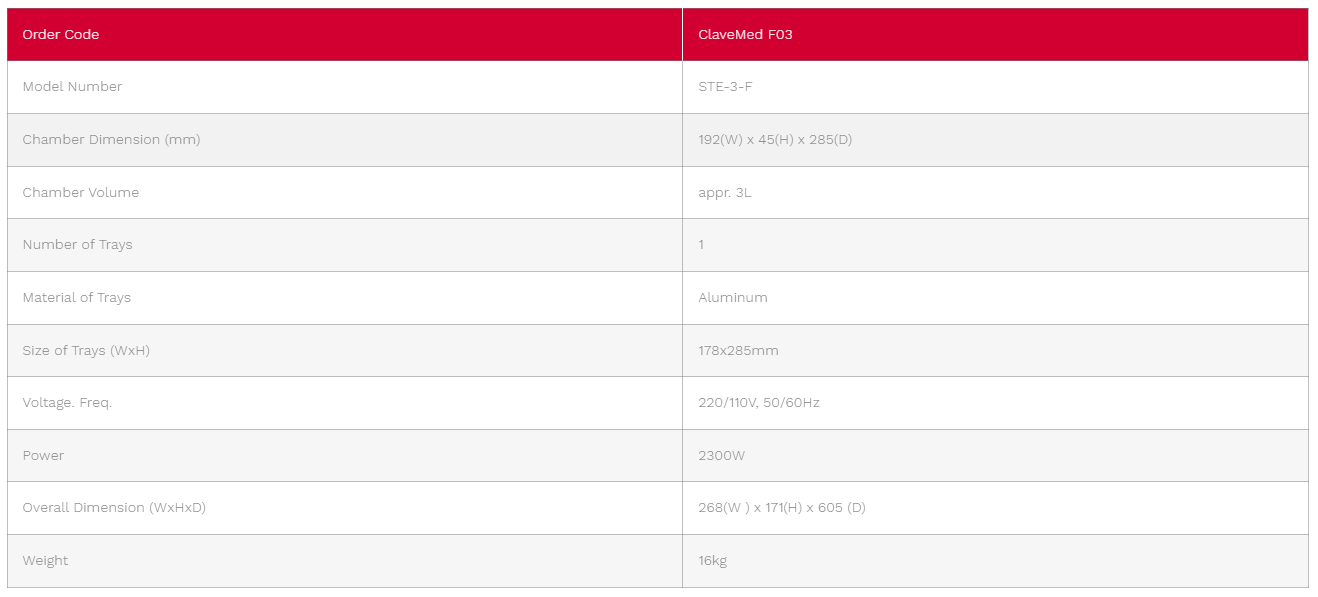Select the 178x285mm tray size value
Screen dimensions: 1318x597
pyautogui.click(x=738, y=350)
